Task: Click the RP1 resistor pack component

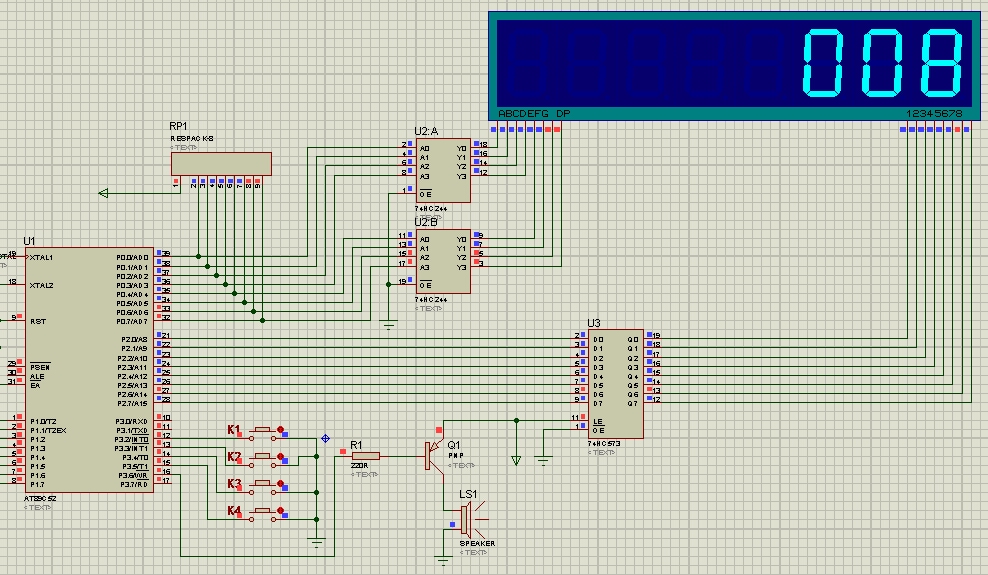Action: click(x=220, y=162)
